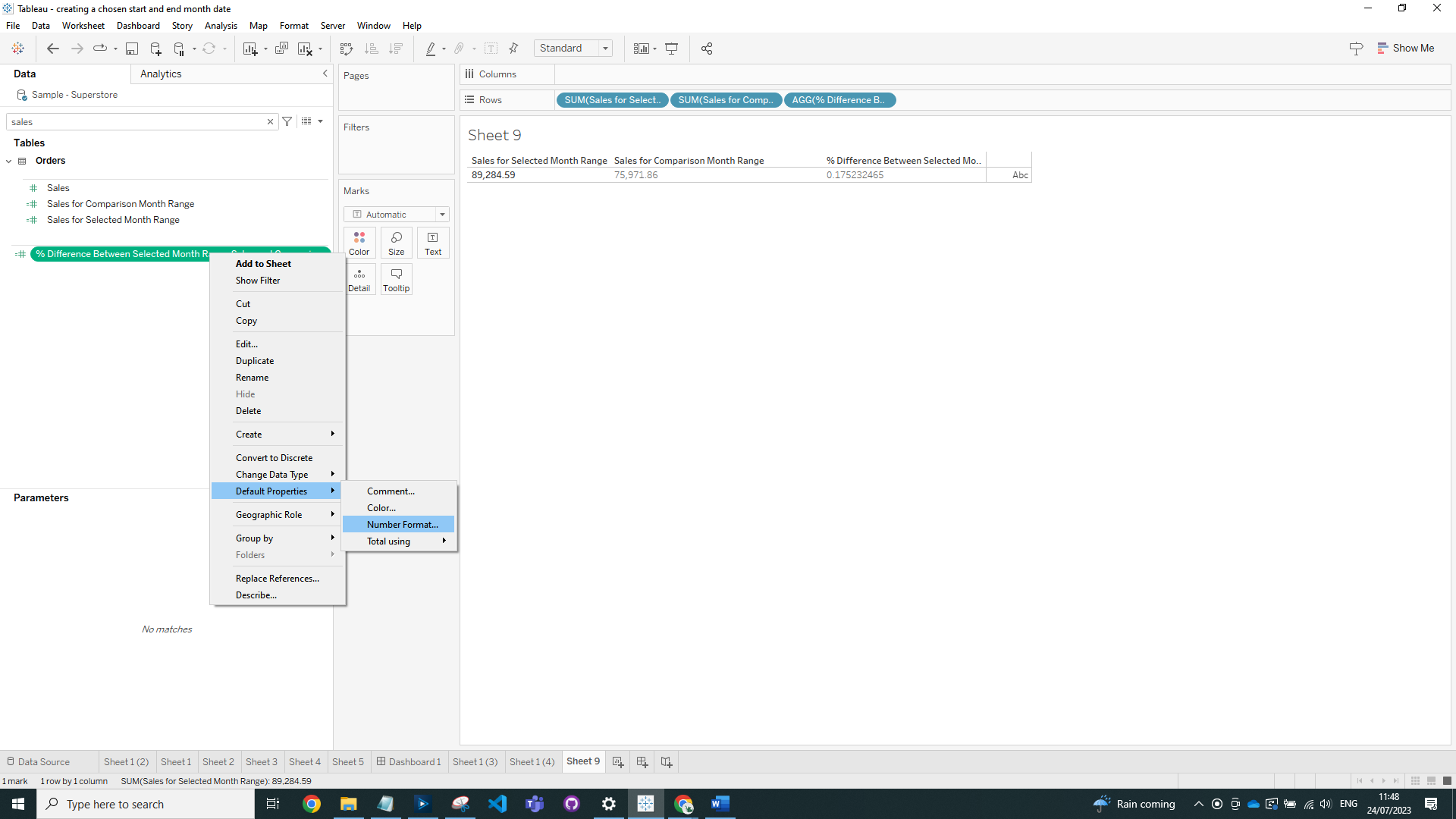Click the Duplicate worksheet toolbar icon
The height and width of the screenshot is (819, 1456).
(x=281, y=49)
